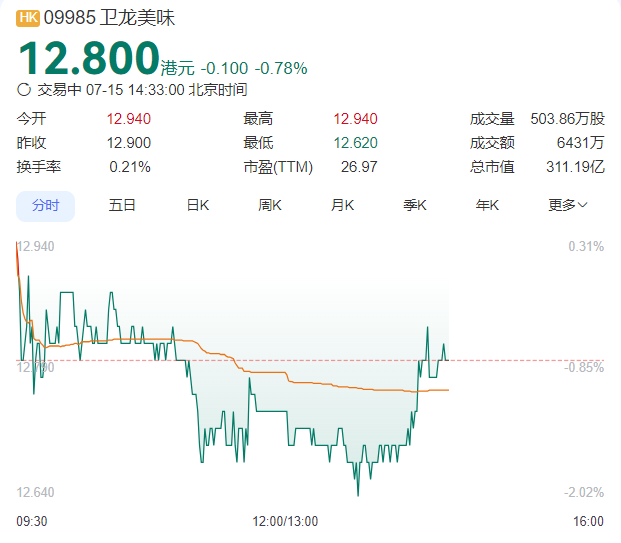Select the 分时 chart tab
The width and height of the screenshot is (621, 543).
tap(46, 206)
